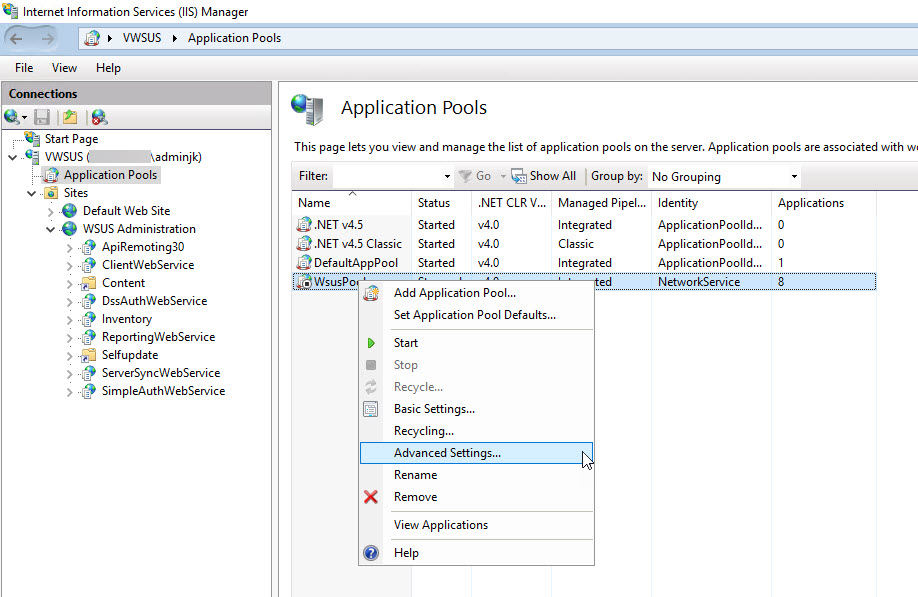Image resolution: width=918 pixels, height=597 pixels.
Task: Choose Set Application Pool Defaults...
Action: point(476,315)
